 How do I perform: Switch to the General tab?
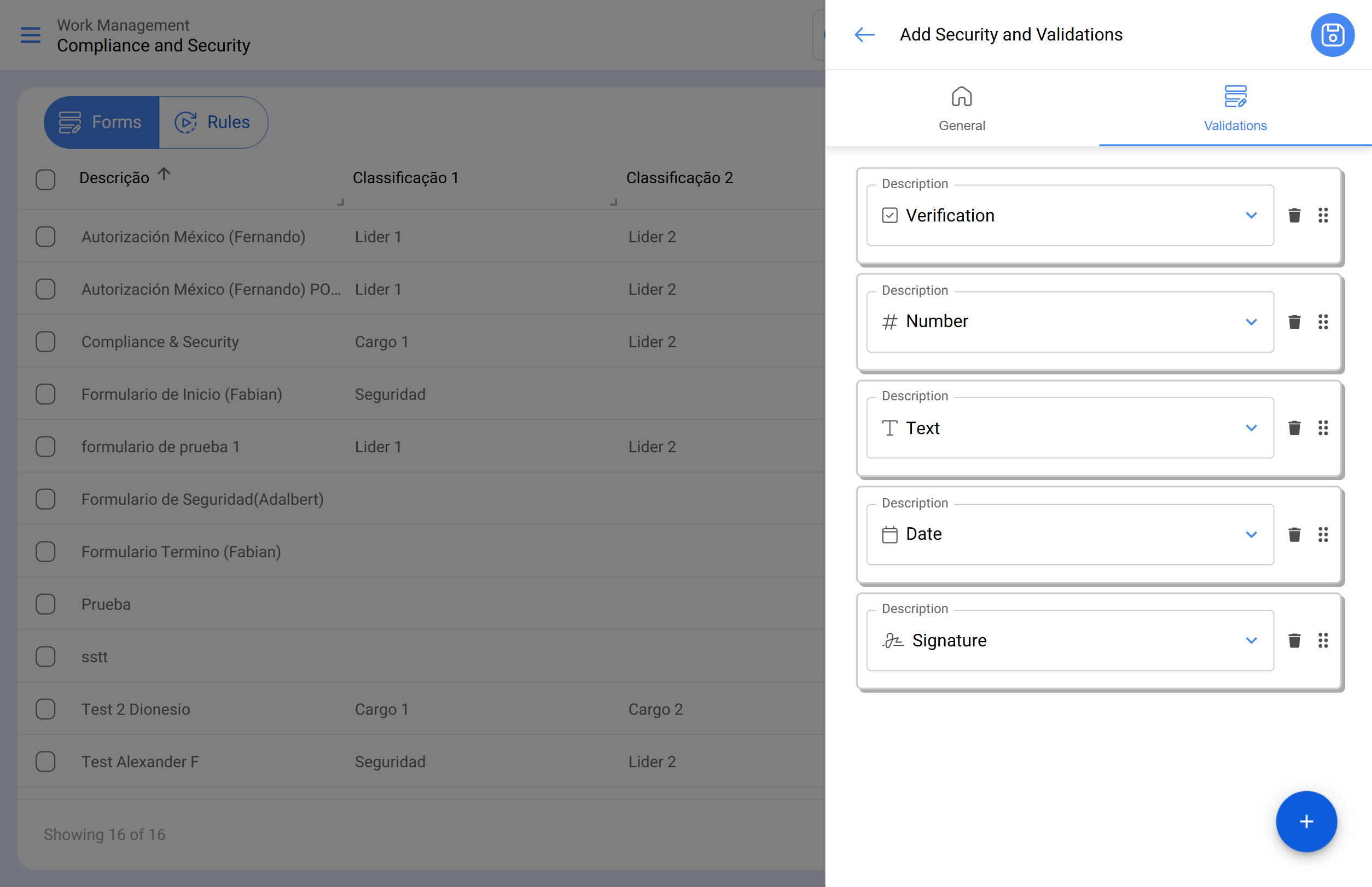[x=962, y=109]
